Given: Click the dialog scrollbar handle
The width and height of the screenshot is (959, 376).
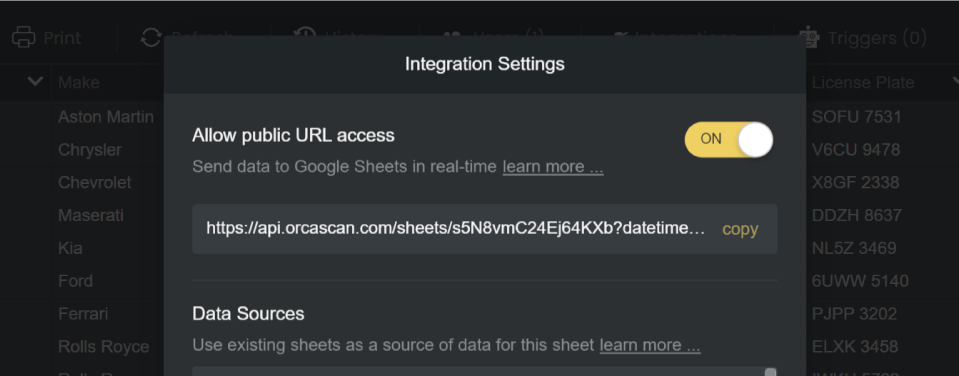Looking at the screenshot, I should tap(771, 372).
